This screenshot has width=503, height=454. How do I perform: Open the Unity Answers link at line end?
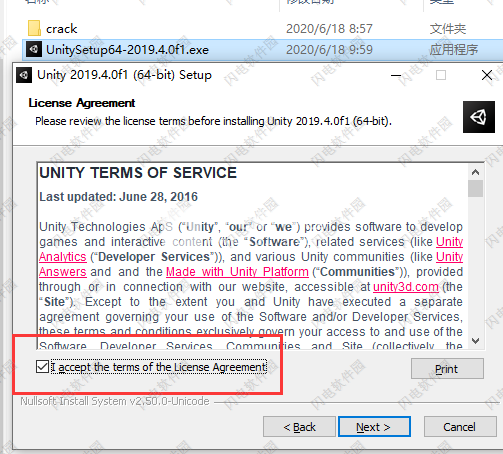(449, 257)
